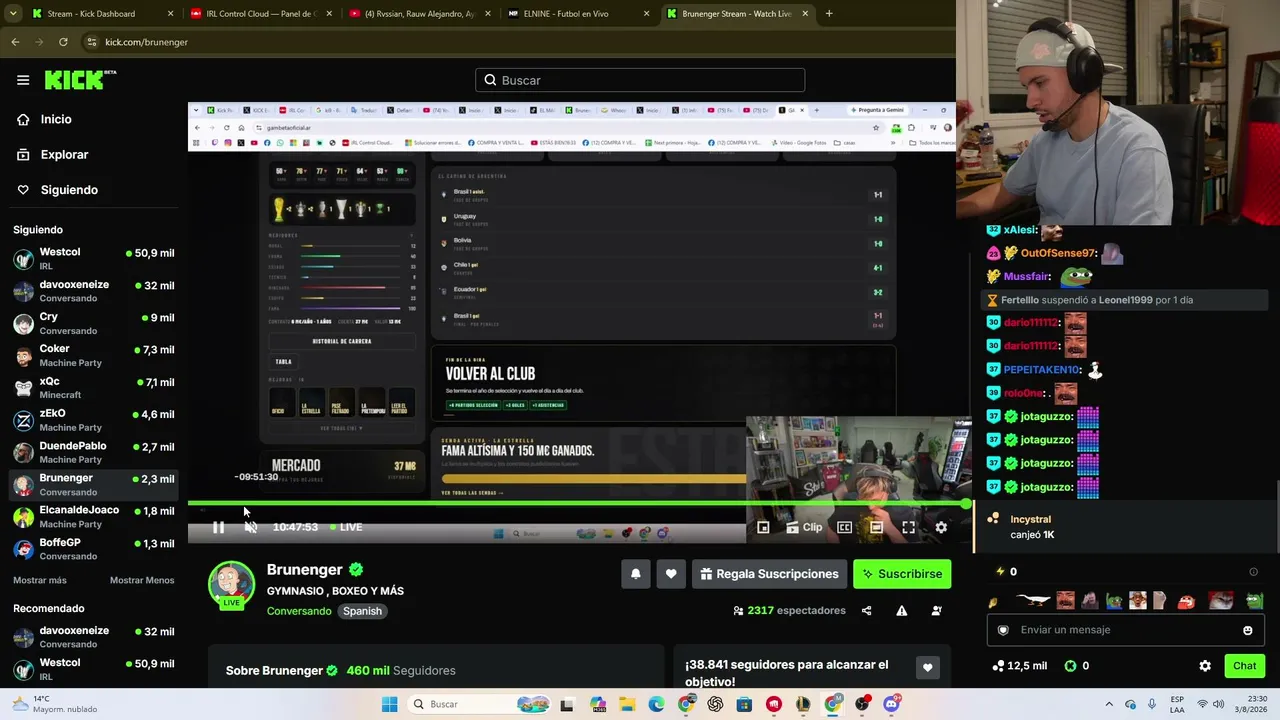
Task: Open the Kick hamburger menu
Action: click(23, 80)
